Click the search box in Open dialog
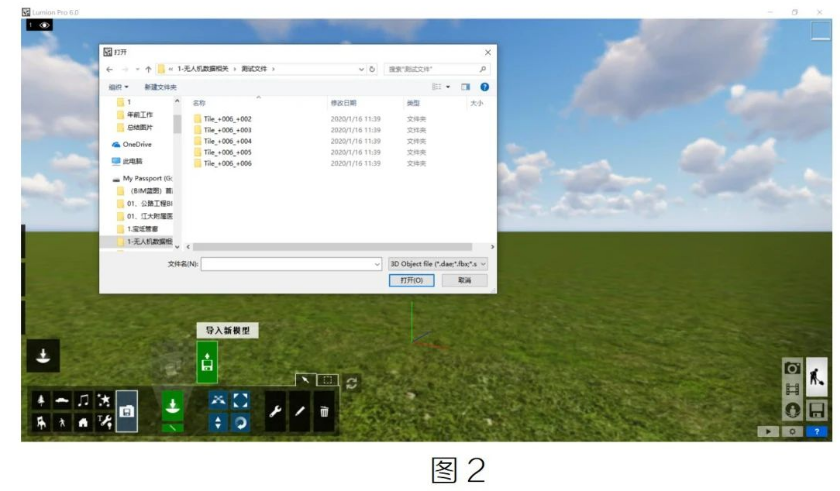Viewport: 840px width, 491px height. coord(436,69)
